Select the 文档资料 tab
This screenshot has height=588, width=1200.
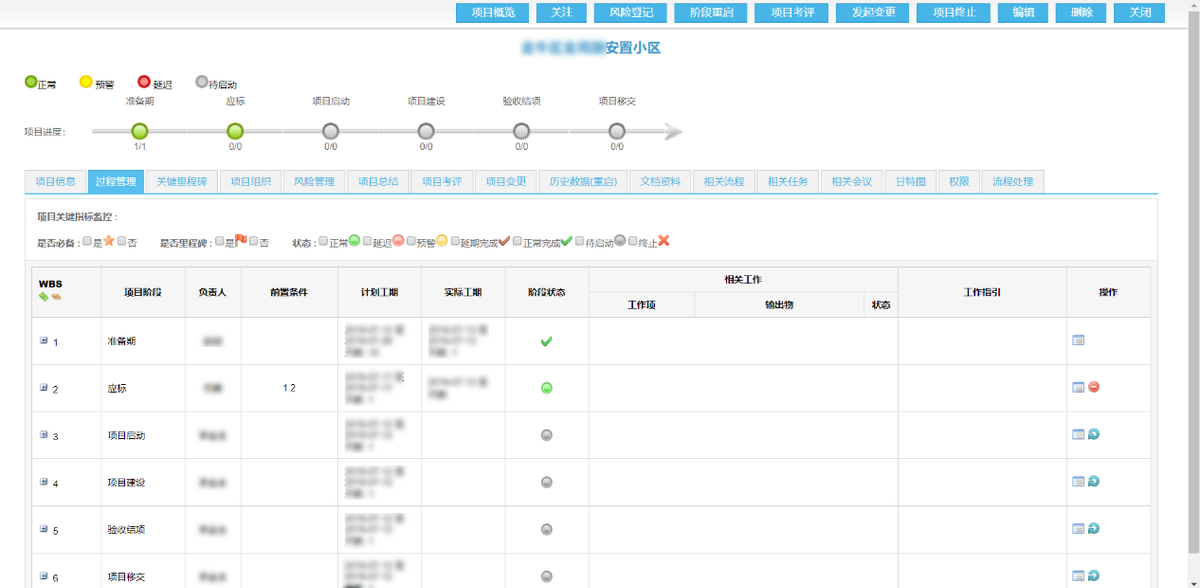coord(660,182)
